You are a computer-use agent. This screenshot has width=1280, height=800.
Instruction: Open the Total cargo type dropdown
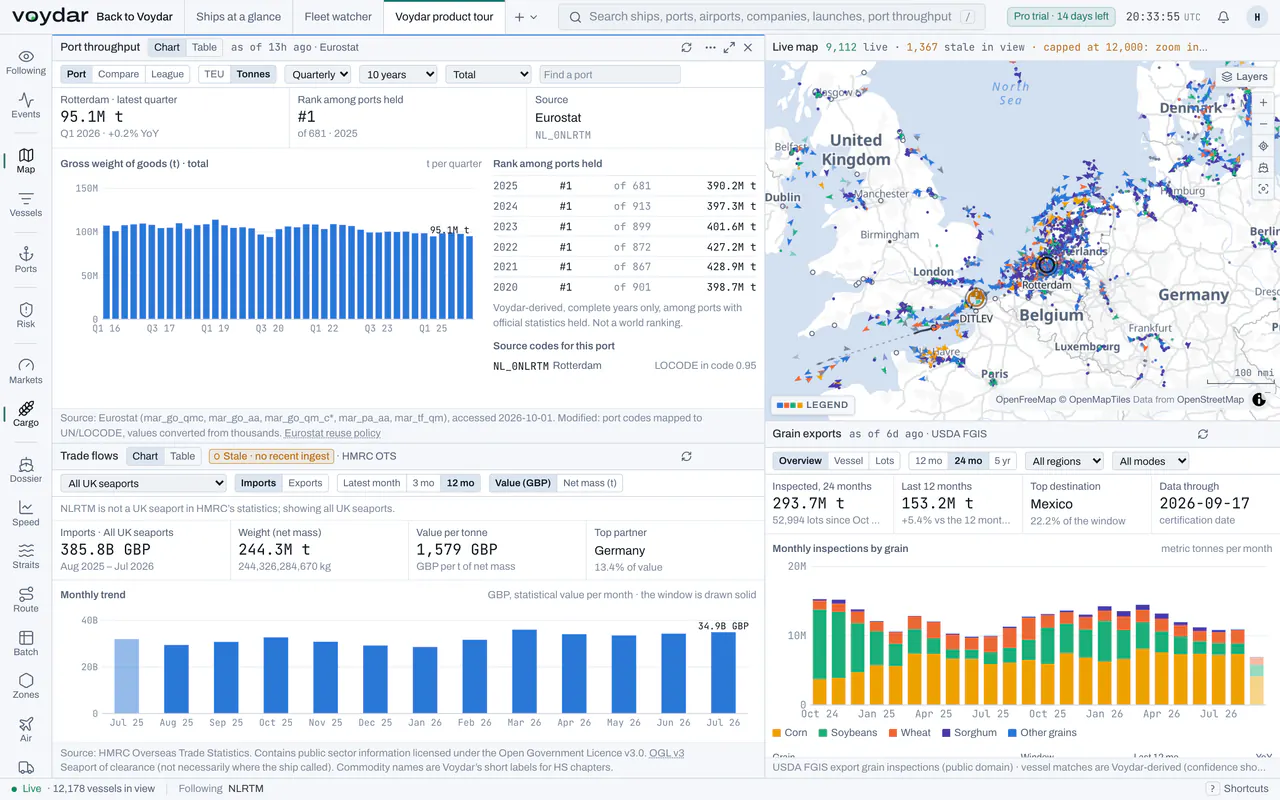click(489, 74)
